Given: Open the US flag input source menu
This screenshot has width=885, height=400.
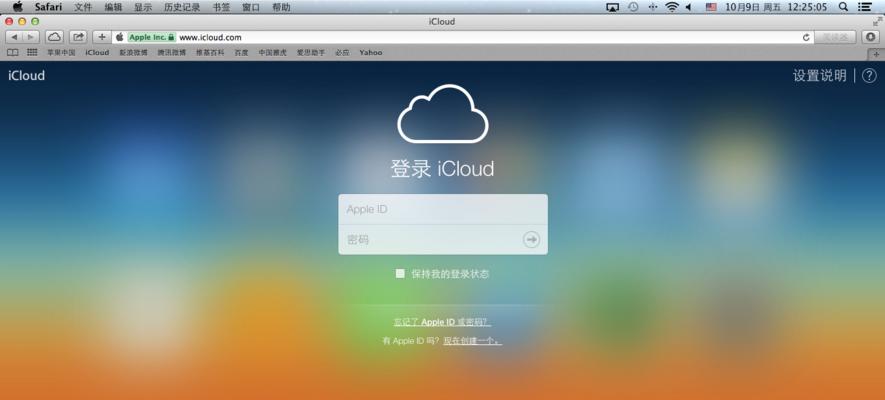Looking at the screenshot, I should point(711,7).
